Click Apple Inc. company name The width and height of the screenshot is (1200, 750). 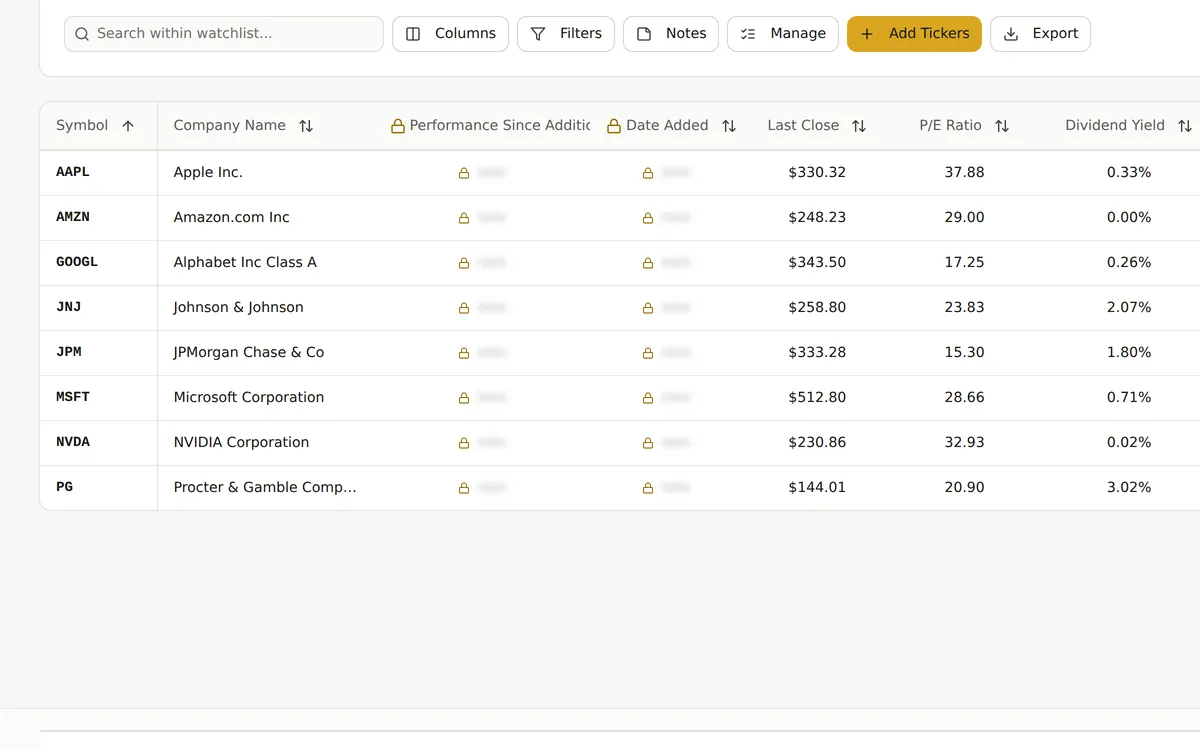coord(208,172)
